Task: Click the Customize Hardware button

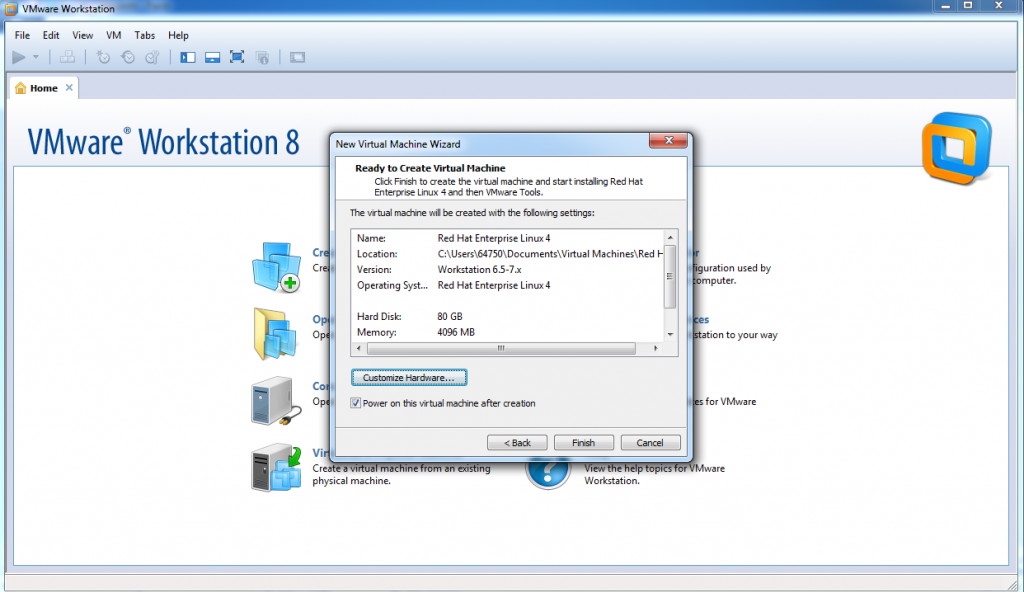Action: pos(409,378)
